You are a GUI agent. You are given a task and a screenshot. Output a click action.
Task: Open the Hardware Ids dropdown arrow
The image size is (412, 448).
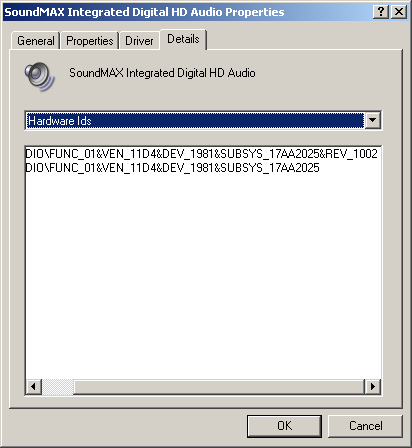coord(372,120)
